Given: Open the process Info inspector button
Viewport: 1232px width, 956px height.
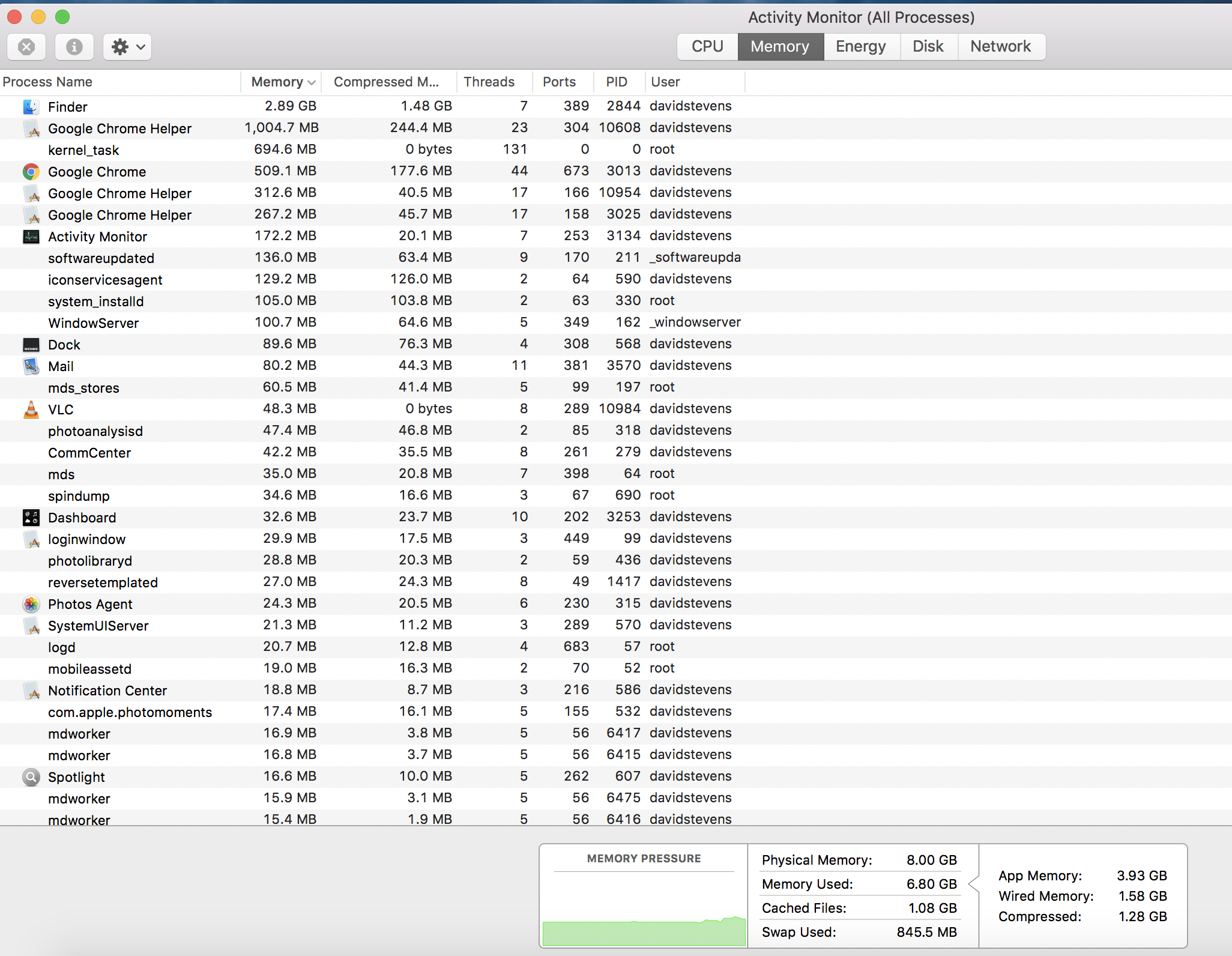Looking at the screenshot, I should pyautogui.click(x=74, y=47).
